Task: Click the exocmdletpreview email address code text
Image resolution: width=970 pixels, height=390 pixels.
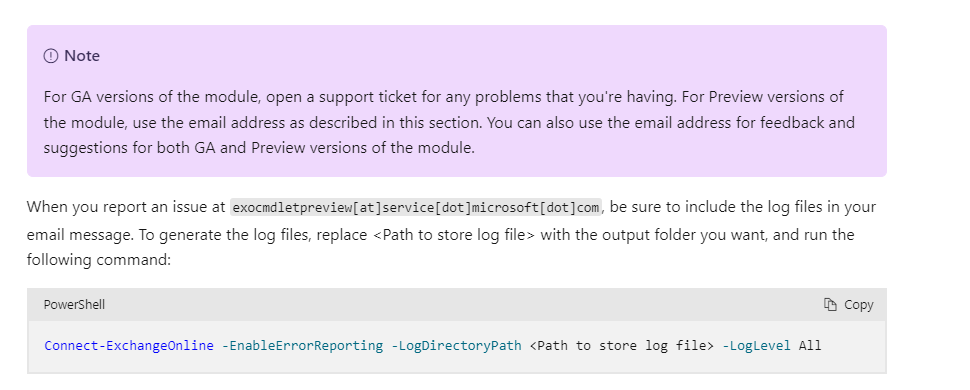Action: click(416, 207)
